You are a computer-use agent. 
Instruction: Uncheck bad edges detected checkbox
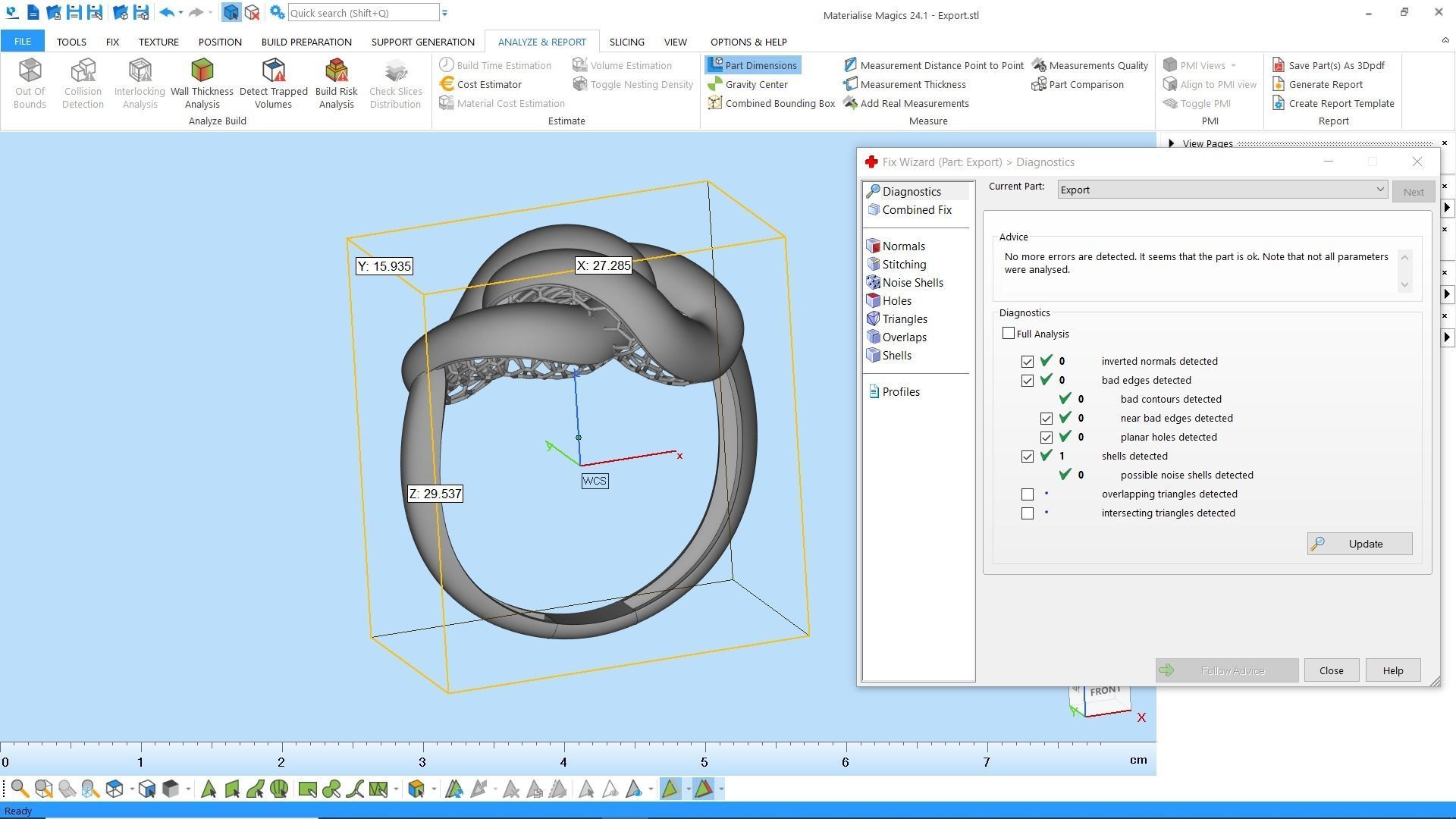[x=1028, y=381]
